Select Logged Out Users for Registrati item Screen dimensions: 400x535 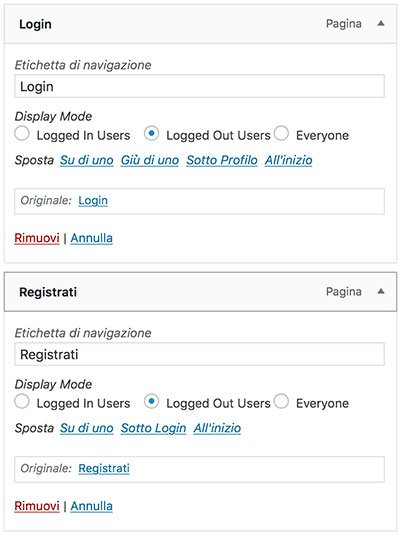pyautogui.click(x=151, y=401)
